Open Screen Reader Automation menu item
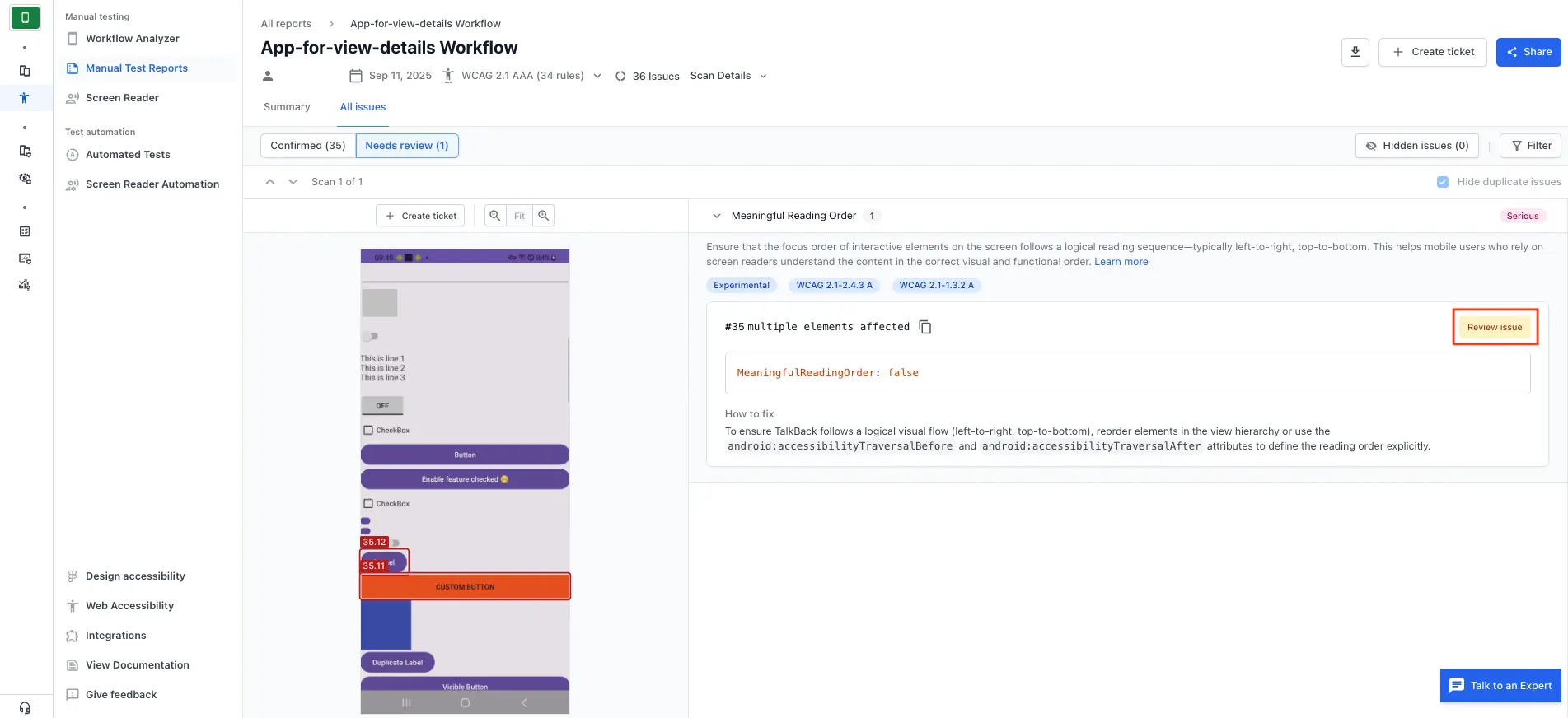 [x=152, y=184]
